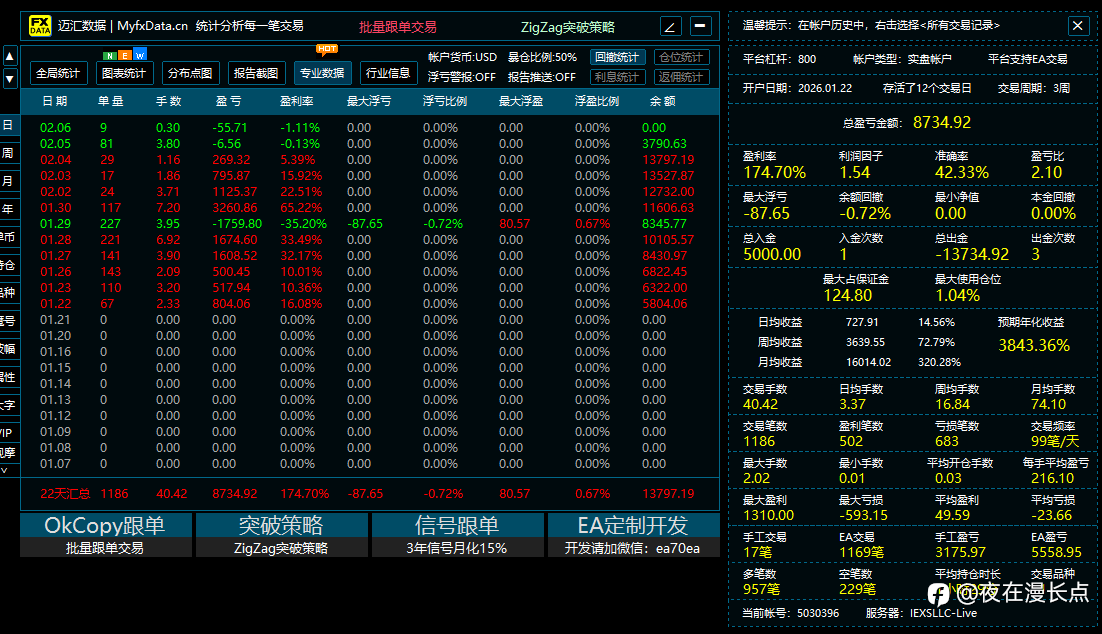Viewport: 1102px width, 634px height.
Task: Sort by the 盈利率 column header
Action: [297, 101]
